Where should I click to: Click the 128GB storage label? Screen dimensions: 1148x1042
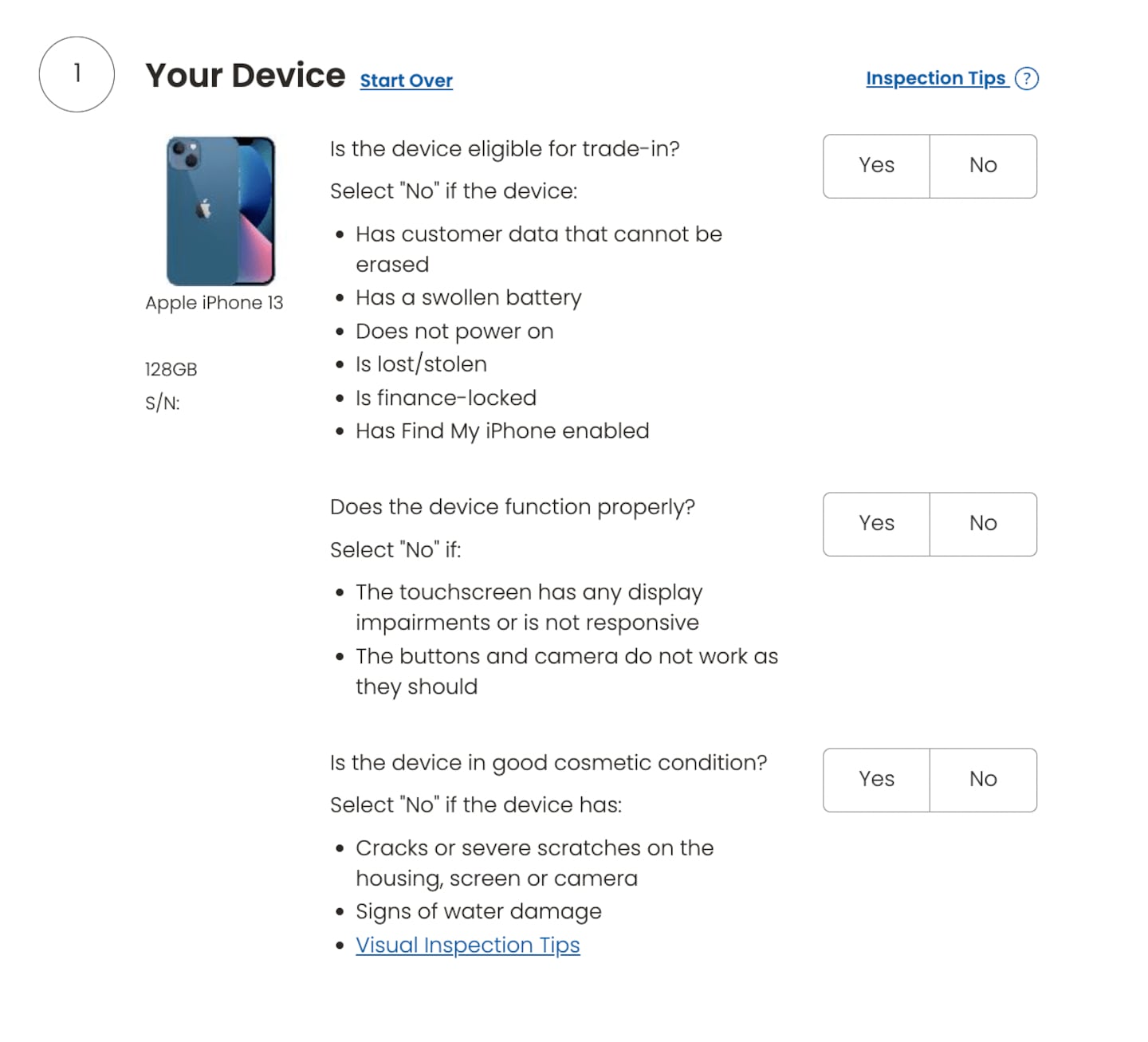pyautogui.click(x=171, y=369)
